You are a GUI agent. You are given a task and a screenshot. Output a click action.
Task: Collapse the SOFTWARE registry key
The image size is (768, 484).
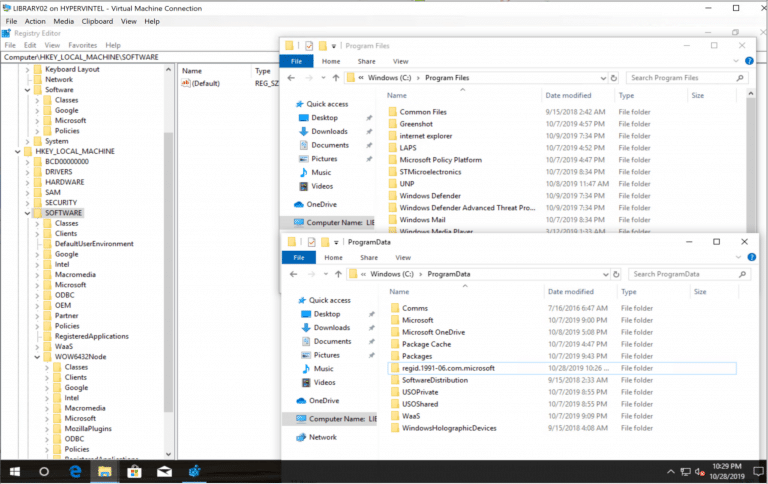(28, 213)
